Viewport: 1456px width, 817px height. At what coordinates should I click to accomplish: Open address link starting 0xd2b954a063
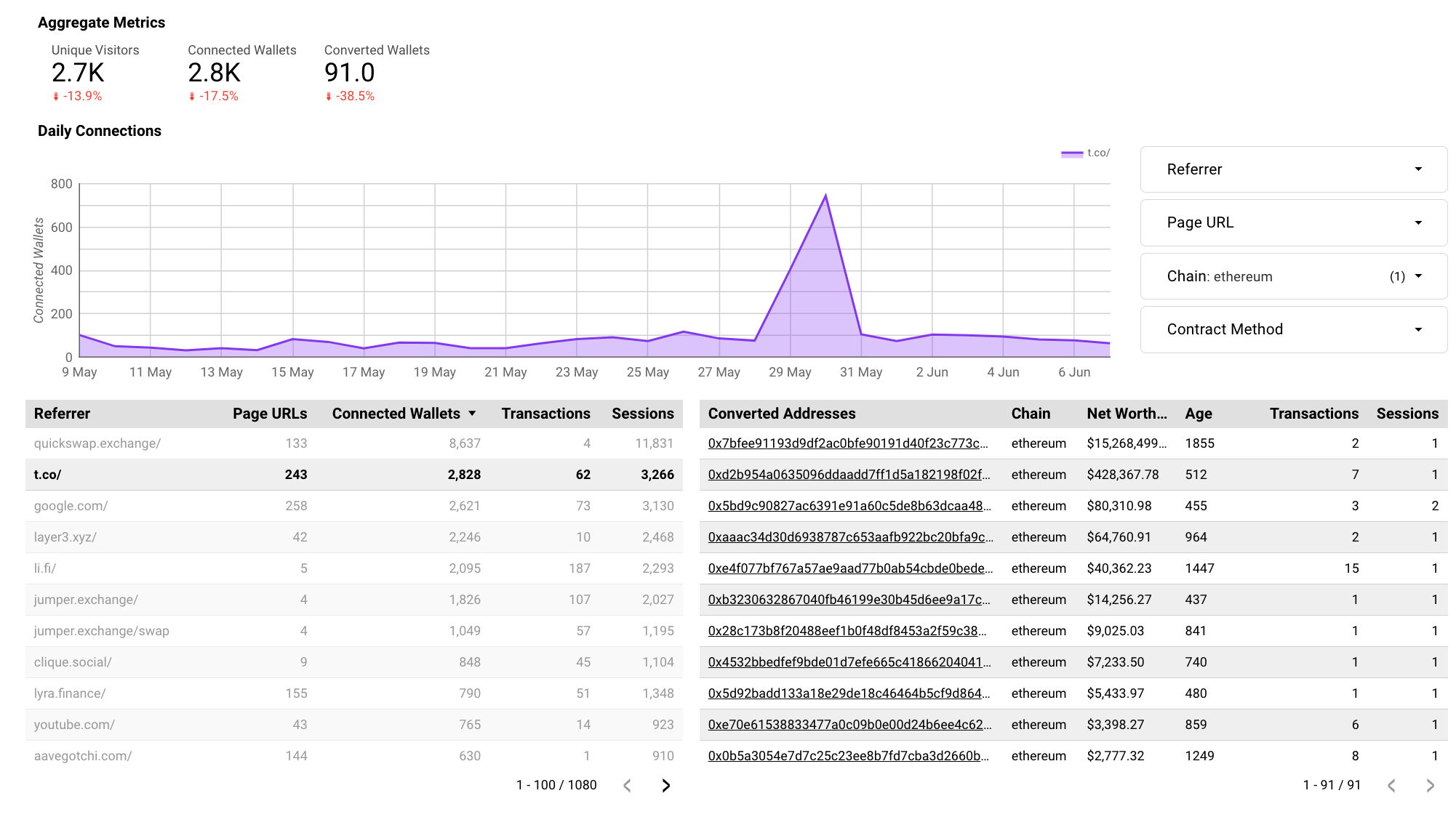pyautogui.click(x=848, y=475)
